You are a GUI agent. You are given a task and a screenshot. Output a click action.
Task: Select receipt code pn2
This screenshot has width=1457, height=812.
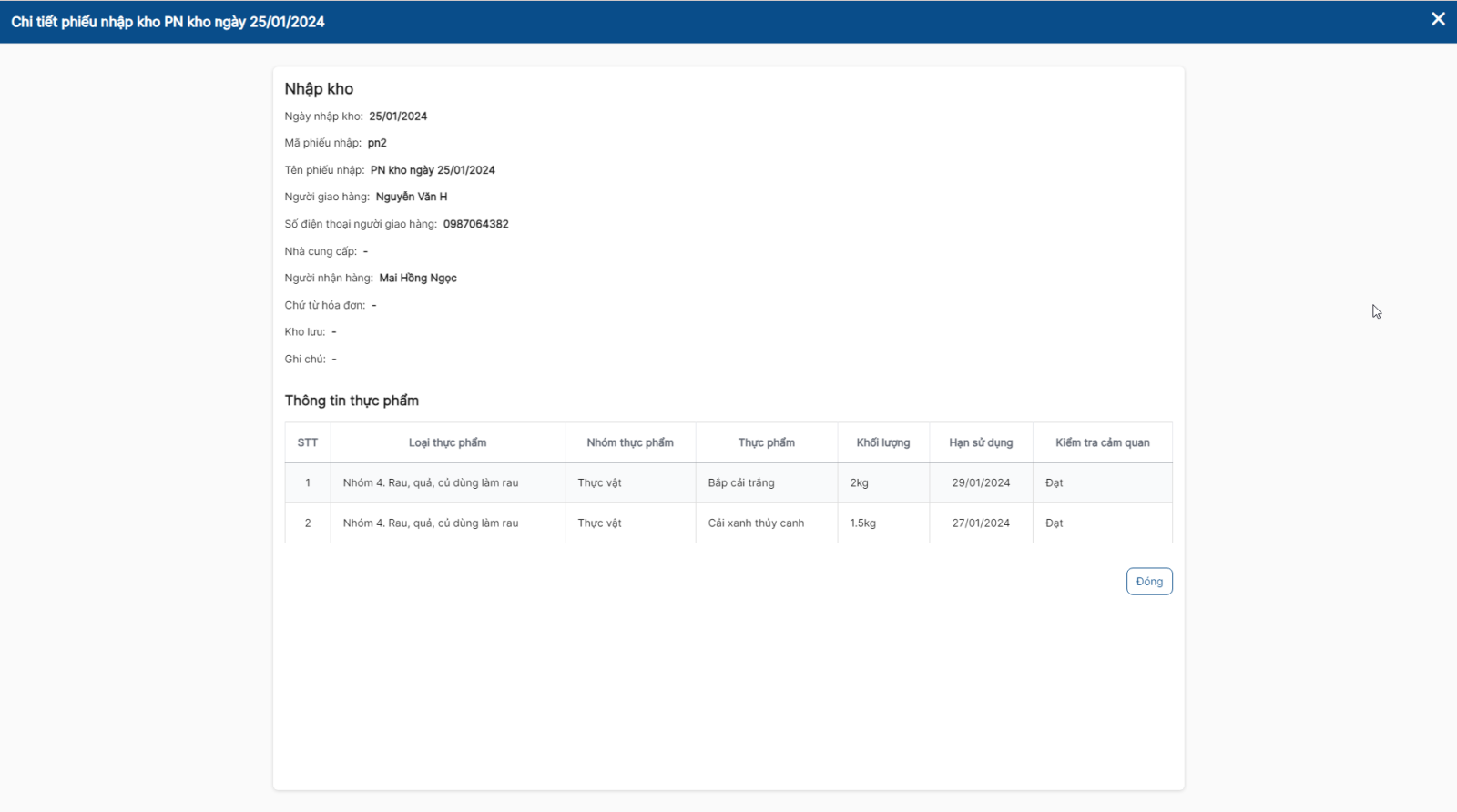click(x=377, y=143)
